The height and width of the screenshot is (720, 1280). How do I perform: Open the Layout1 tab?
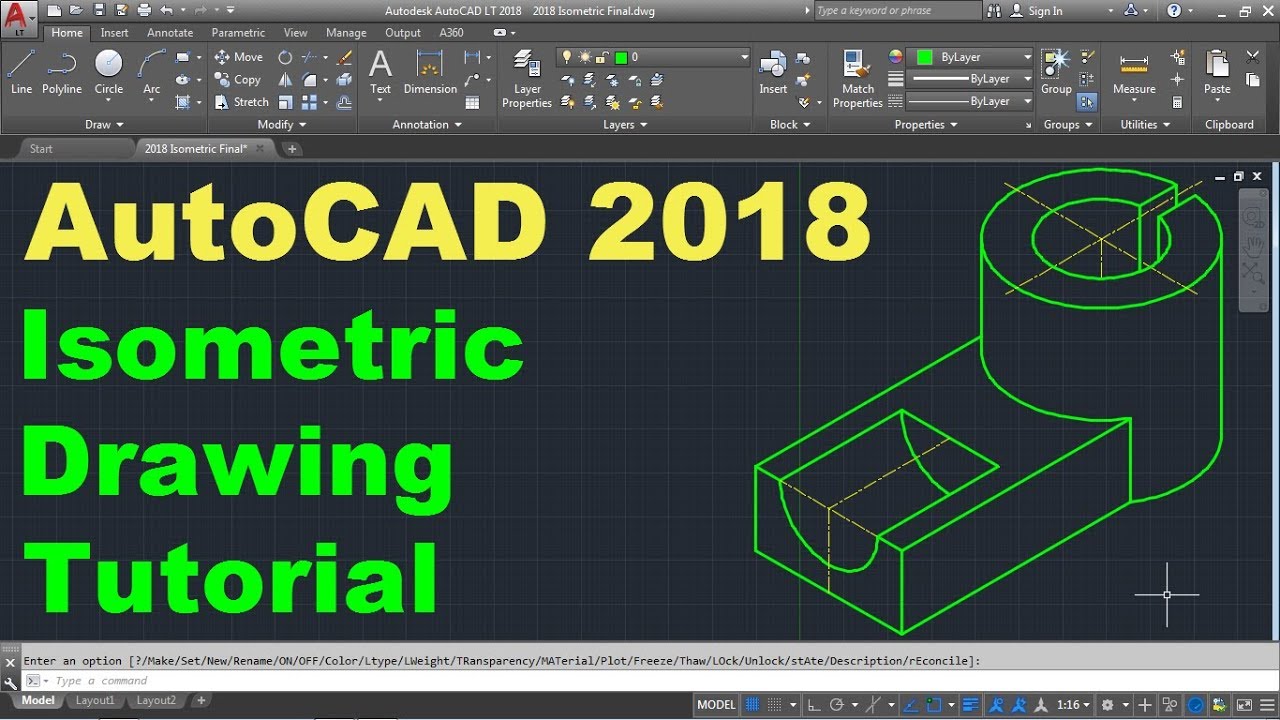pyautogui.click(x=95, y=701)
